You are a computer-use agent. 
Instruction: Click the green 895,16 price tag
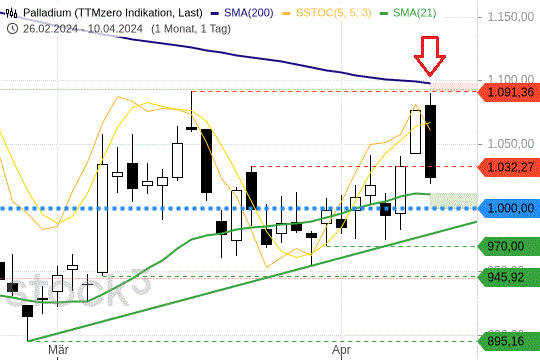point(509,341)
